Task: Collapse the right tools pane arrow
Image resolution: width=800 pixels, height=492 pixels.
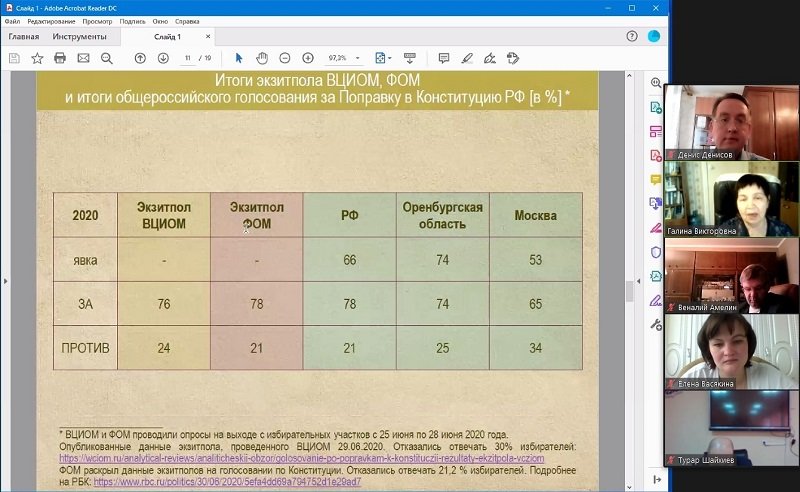Action: pos(636,281)
